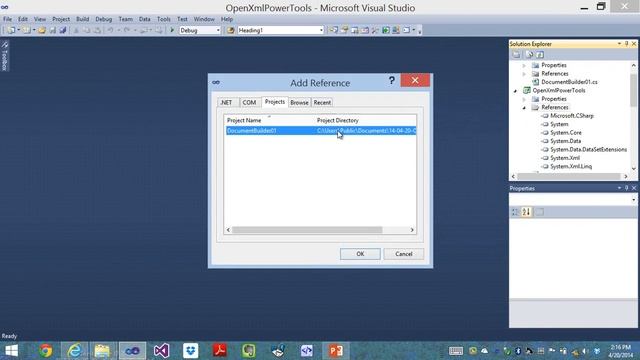Open the File menu
Screen dimensions: 640x360
(x=7, y=19)
